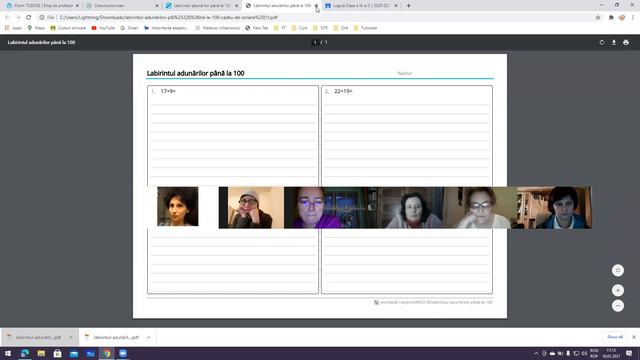Screen dimensions: 640x360
Task: Open a new browser tab
Action: pos(408,6)
